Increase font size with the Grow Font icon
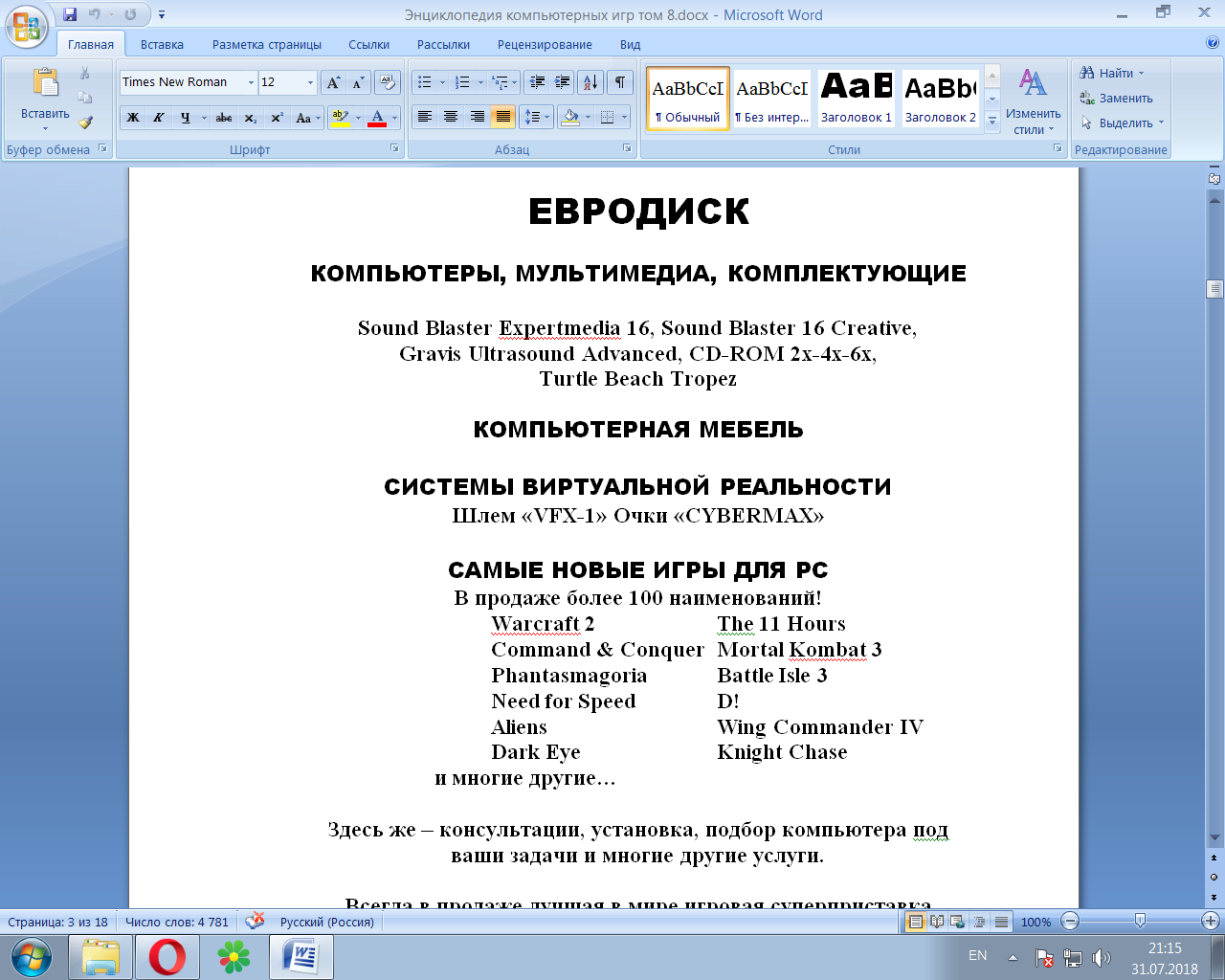The height and width of the screenshot is (980, 1225). click(333, 82)
